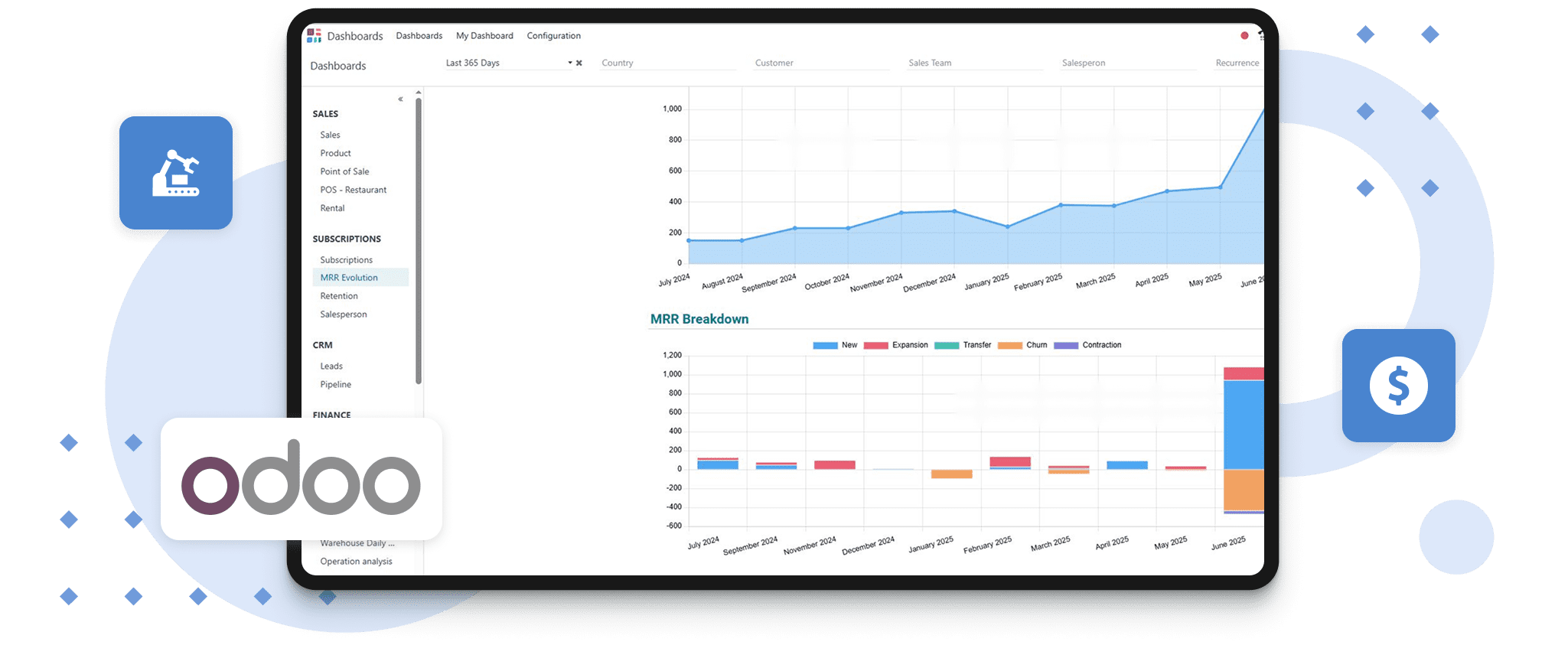1568x645 pixels.
Task: Toggle the Contraction legend swatch
Action: pos(1066,346)
